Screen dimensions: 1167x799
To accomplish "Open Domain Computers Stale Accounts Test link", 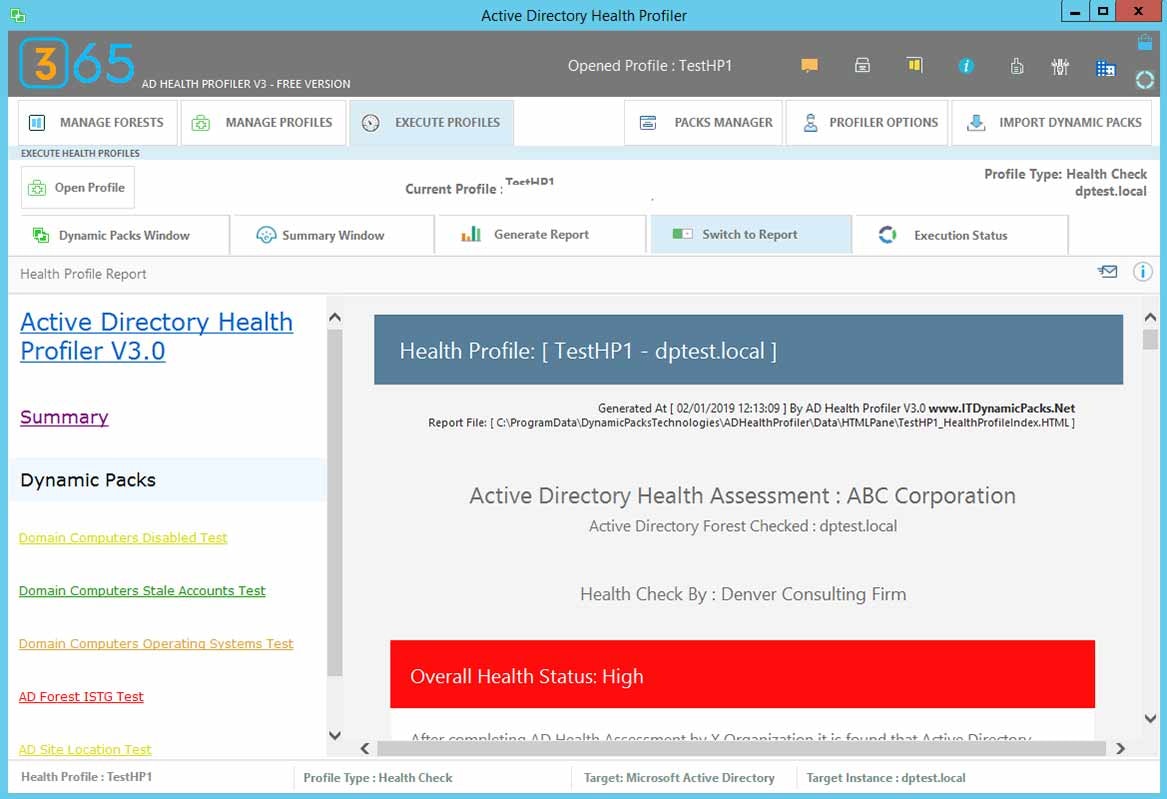I will pyautogui.click(x=142, y=590).
